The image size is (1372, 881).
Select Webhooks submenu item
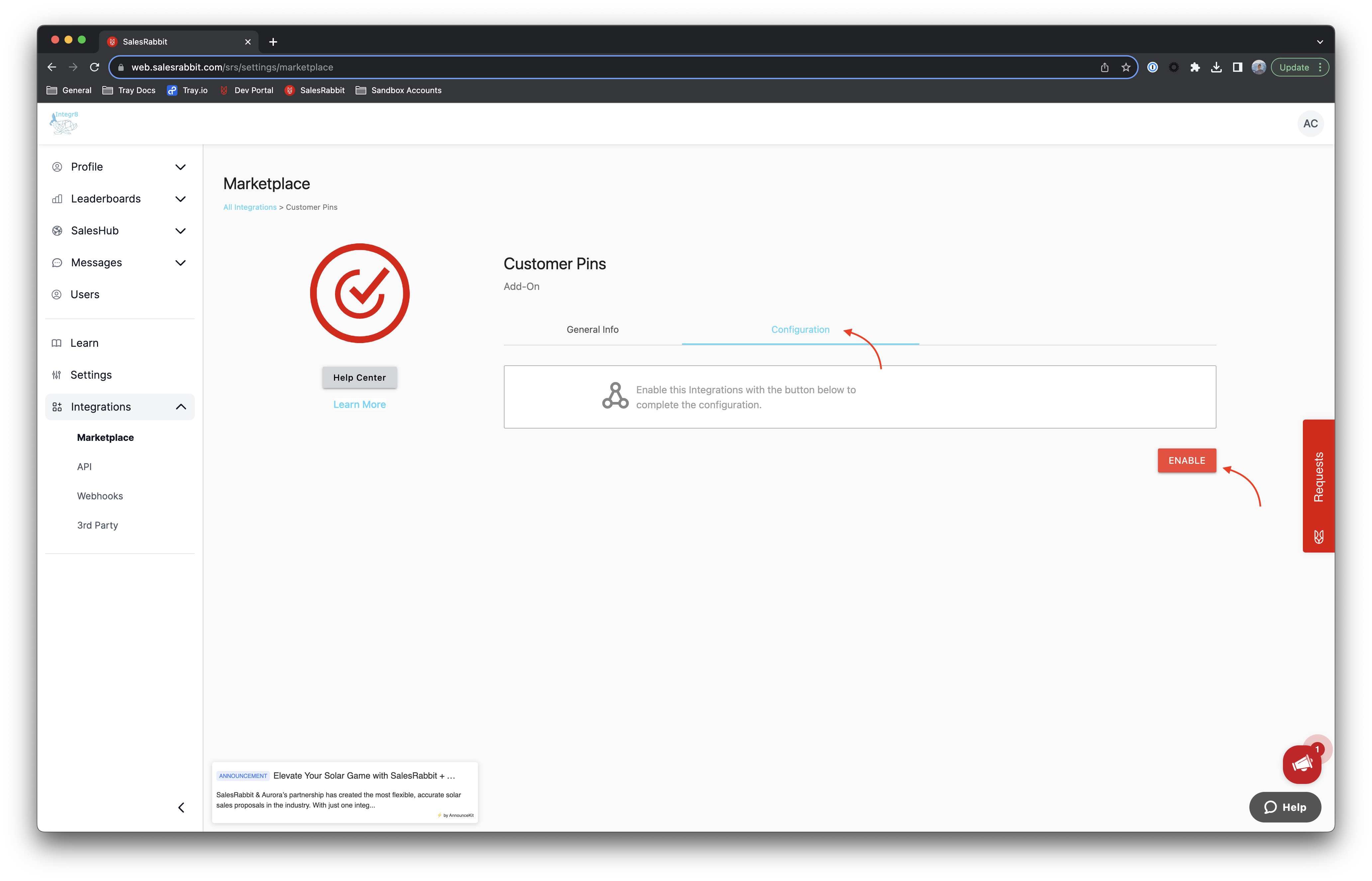click(99, 496)
